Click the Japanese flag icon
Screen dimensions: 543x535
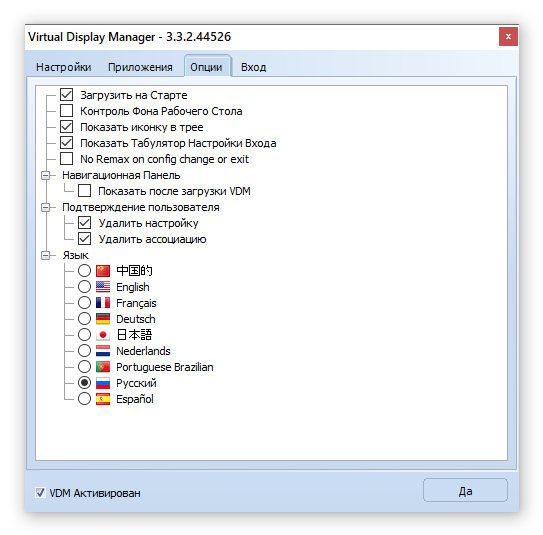point(103,335)
